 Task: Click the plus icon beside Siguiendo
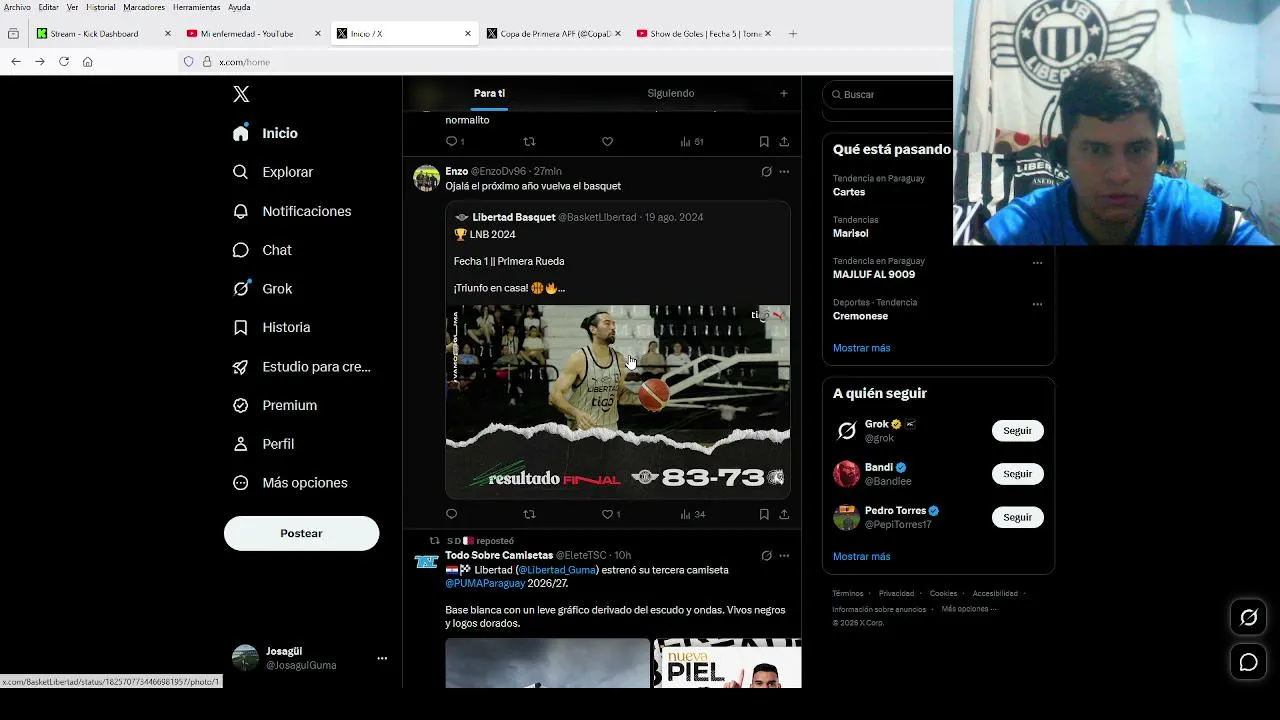point(784,93)
